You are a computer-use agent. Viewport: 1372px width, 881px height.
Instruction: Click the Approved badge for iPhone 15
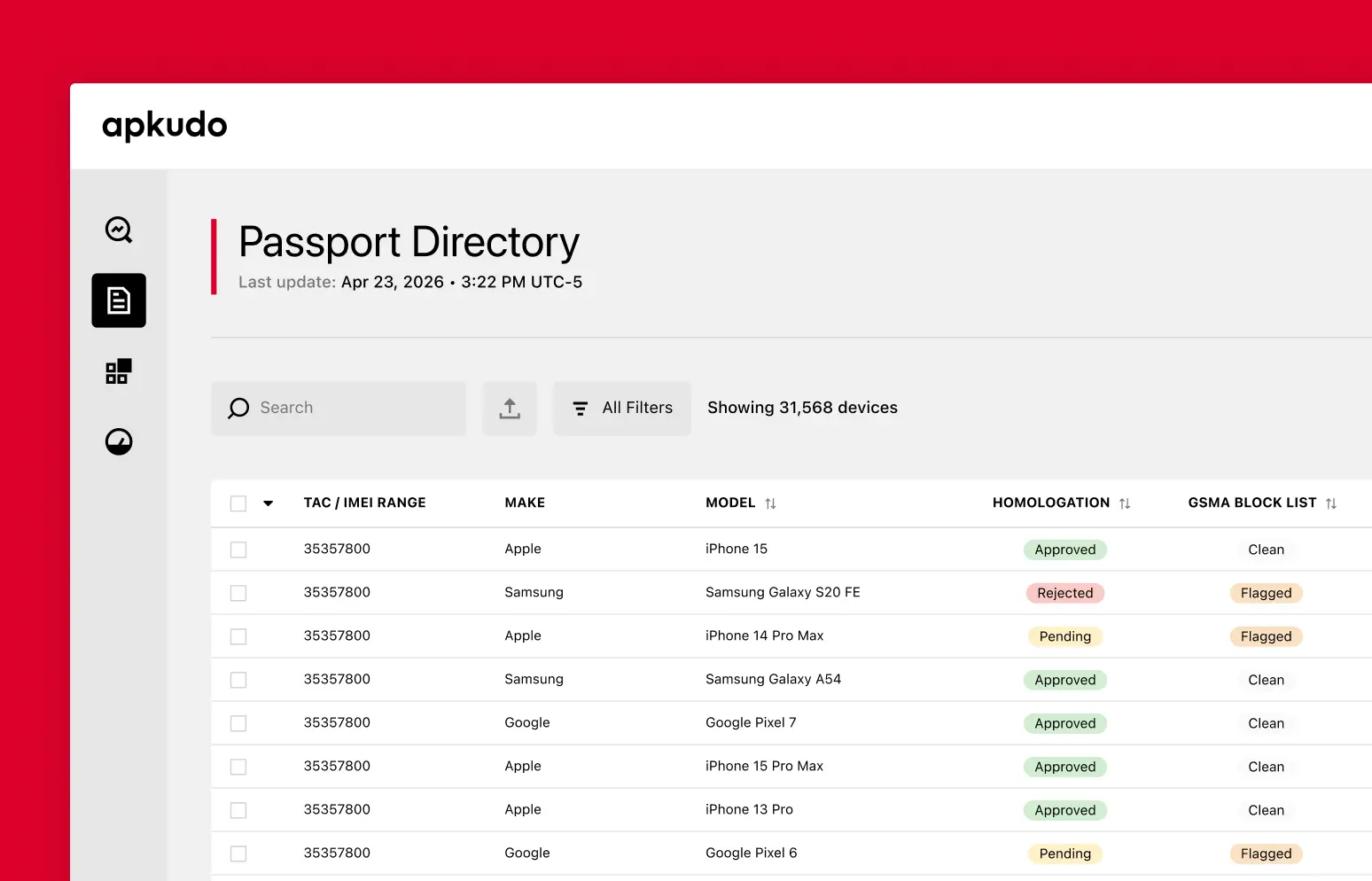[1065, 550]
